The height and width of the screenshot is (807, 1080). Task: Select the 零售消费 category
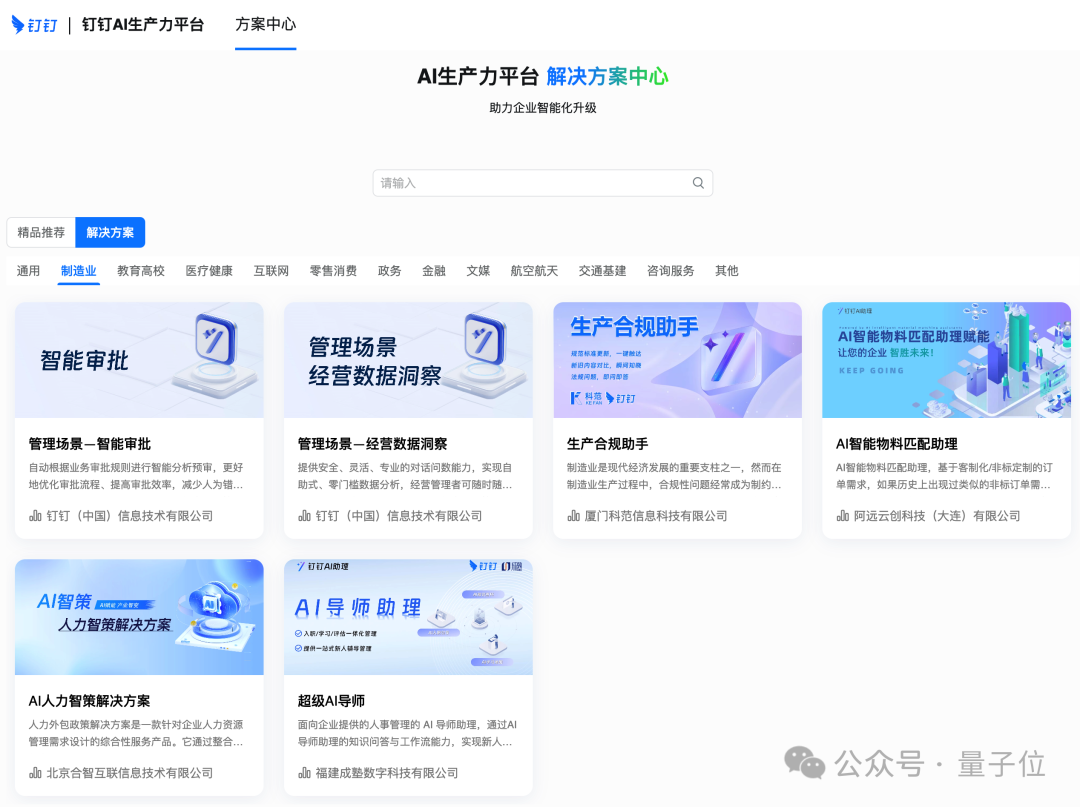point(333,271)
